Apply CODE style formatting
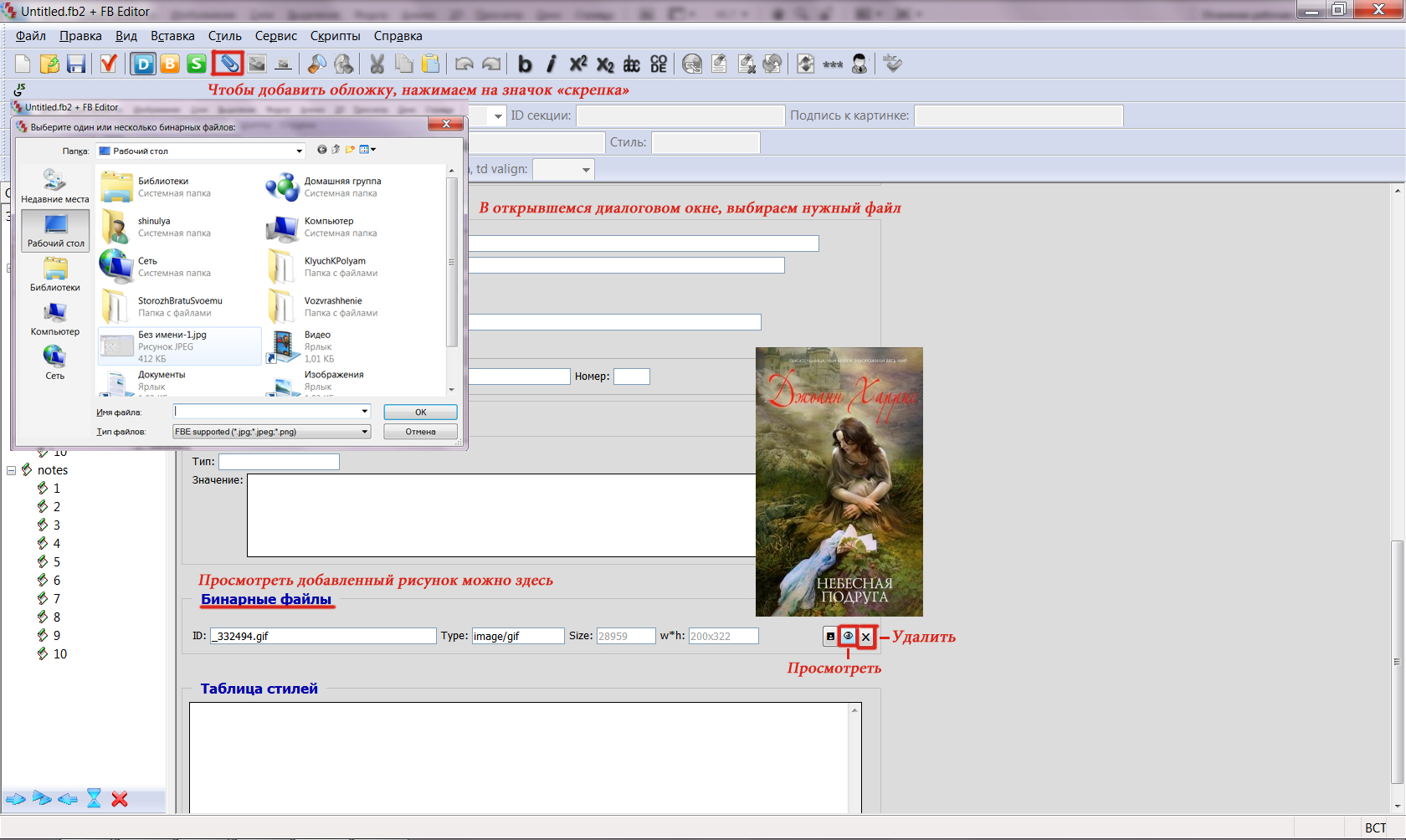This screenshot has height=840, width=1406. pyautogui.click(x=659, y=64)
